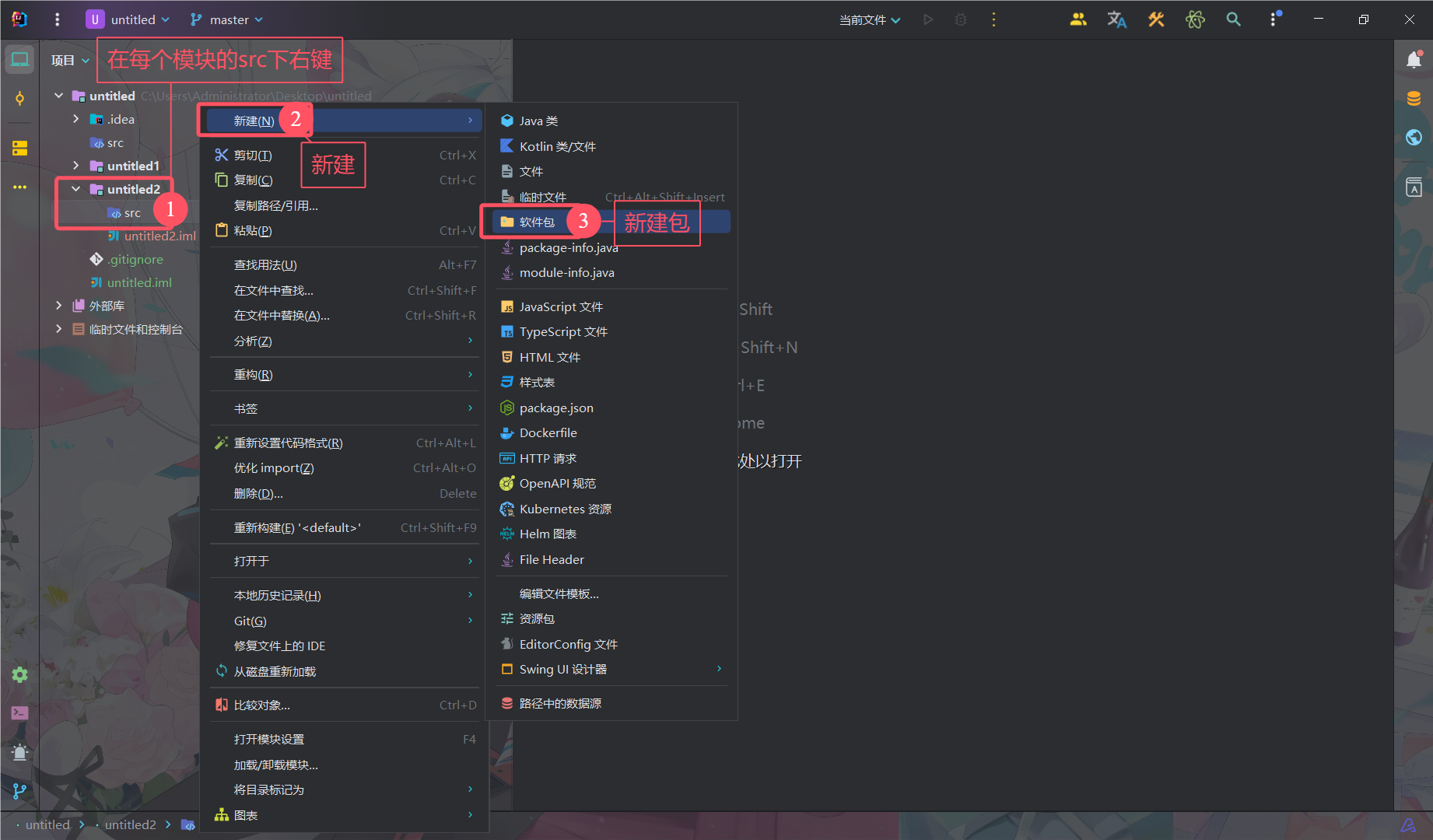The height and width of the screenshot is (840, 1433).
Task: Open the Terminal tool window icon
Action: [x=19, y=712]
